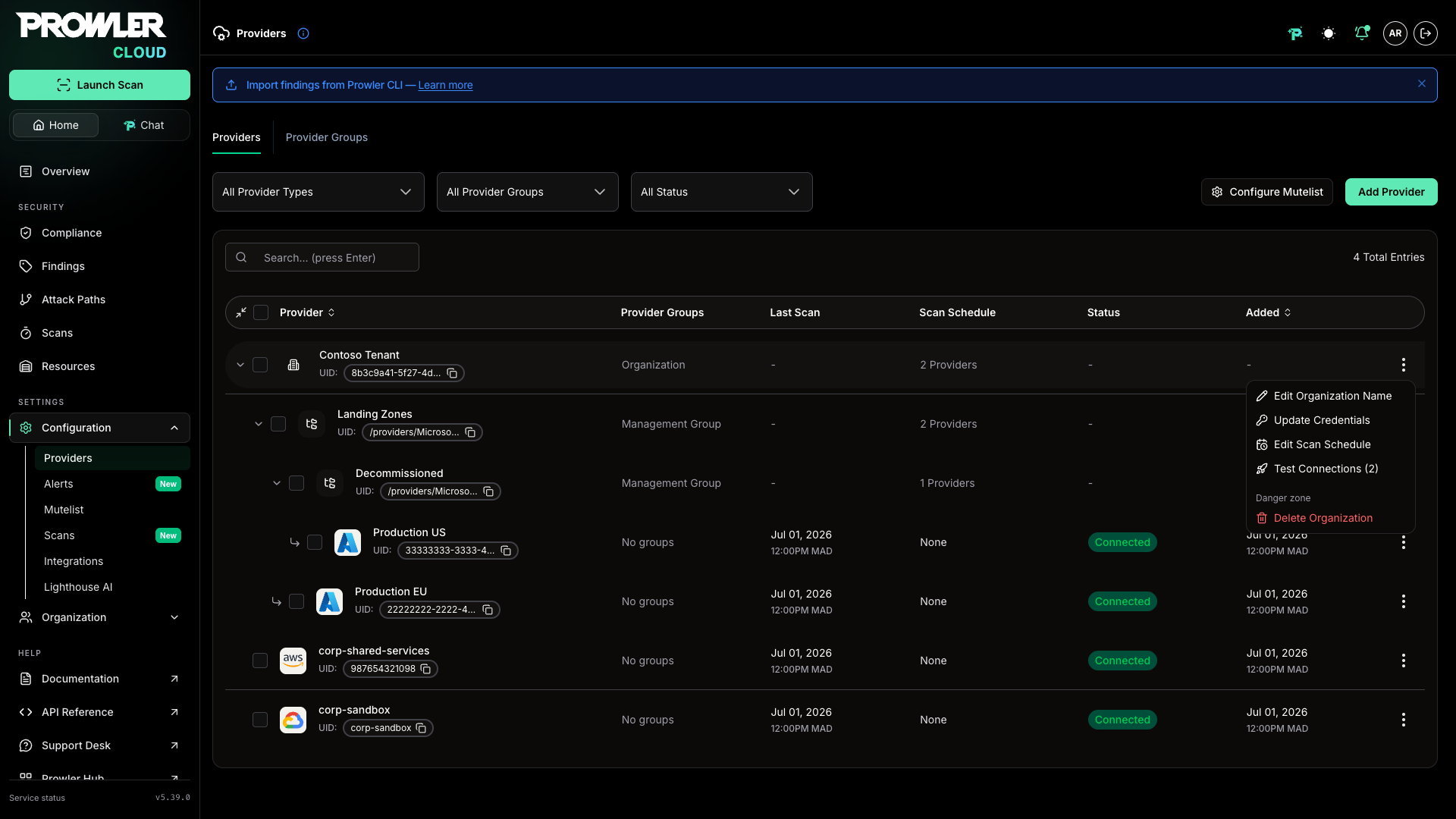Click the sign out icon
This screenshot has width=1456, height=819.
[1426, 33]
